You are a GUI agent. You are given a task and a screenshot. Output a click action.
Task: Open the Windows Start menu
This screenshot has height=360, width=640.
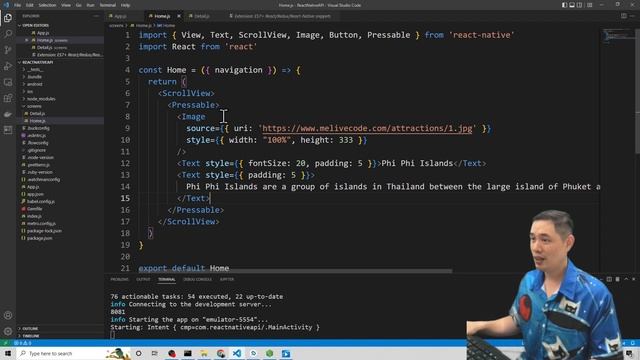tap(8, 353)
